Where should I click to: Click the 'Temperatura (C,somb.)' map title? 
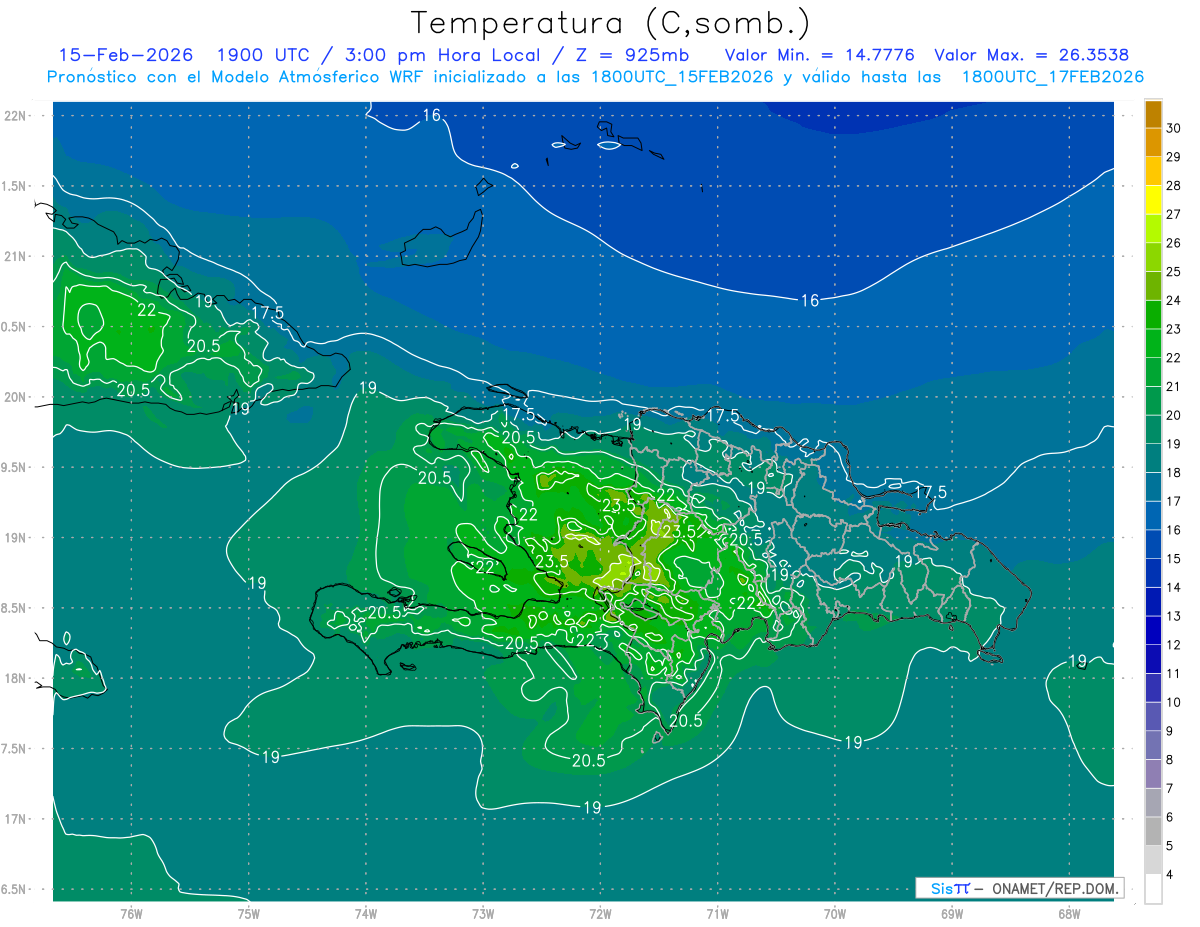[611, 24]
